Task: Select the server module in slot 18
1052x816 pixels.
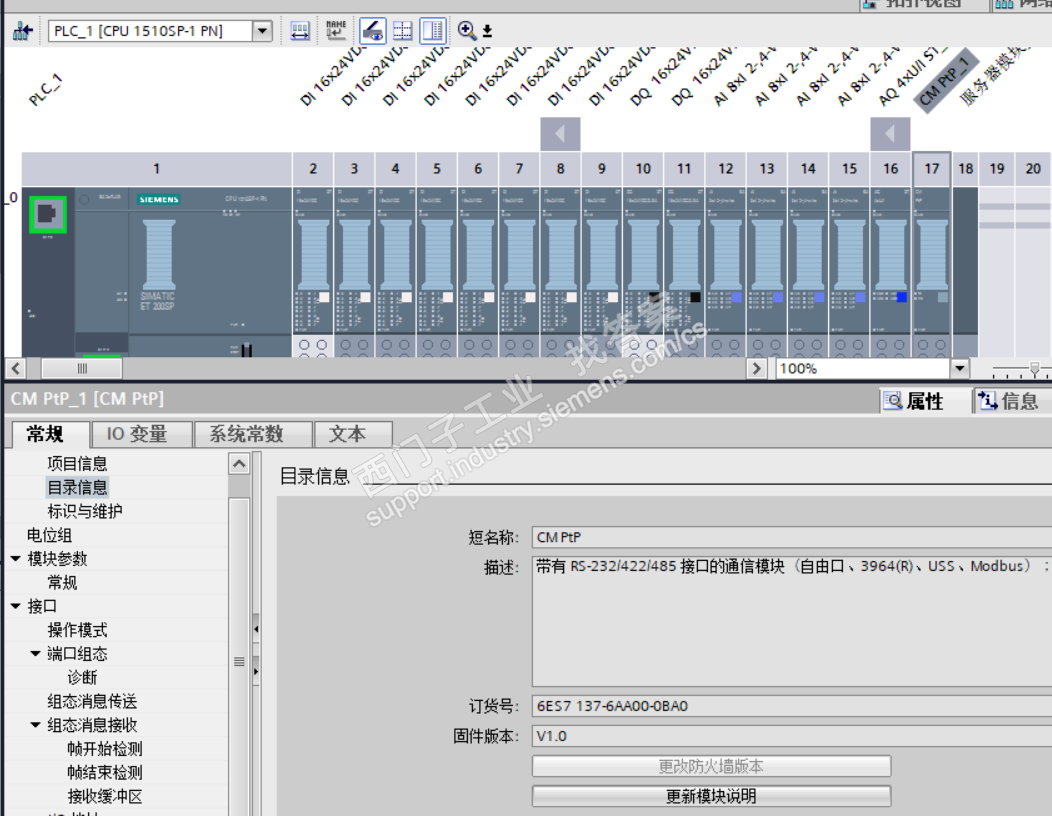Action: (965, 272)
